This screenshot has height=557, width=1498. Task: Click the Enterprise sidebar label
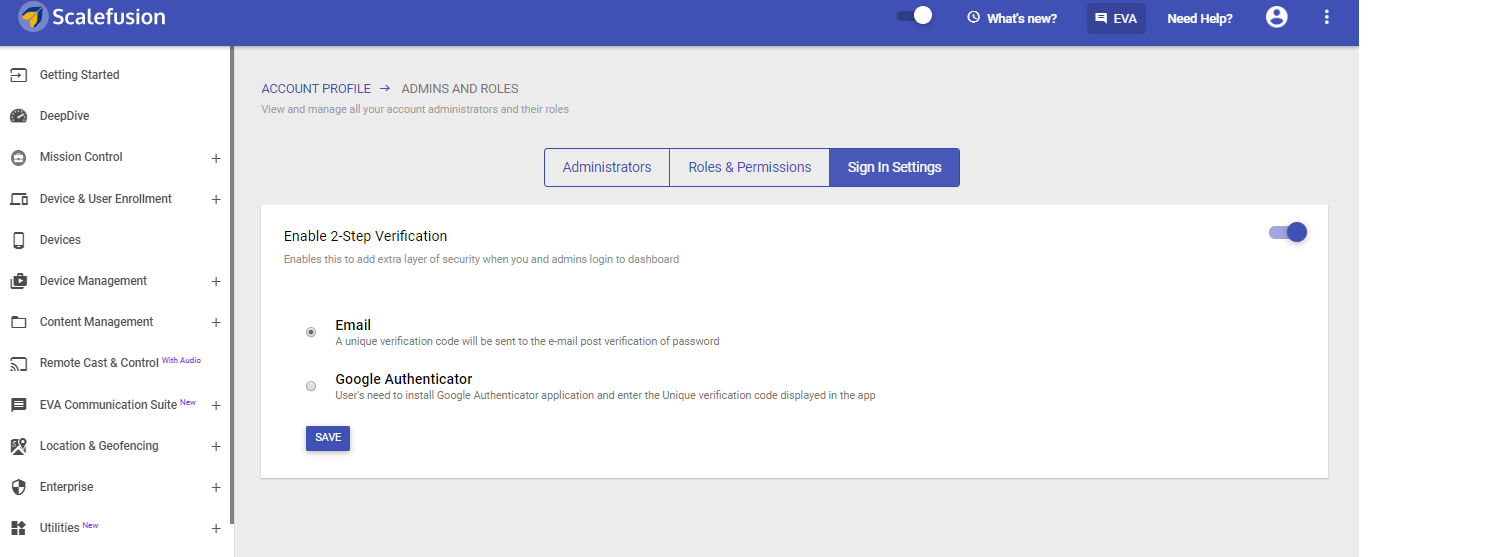tap(66, 487)
